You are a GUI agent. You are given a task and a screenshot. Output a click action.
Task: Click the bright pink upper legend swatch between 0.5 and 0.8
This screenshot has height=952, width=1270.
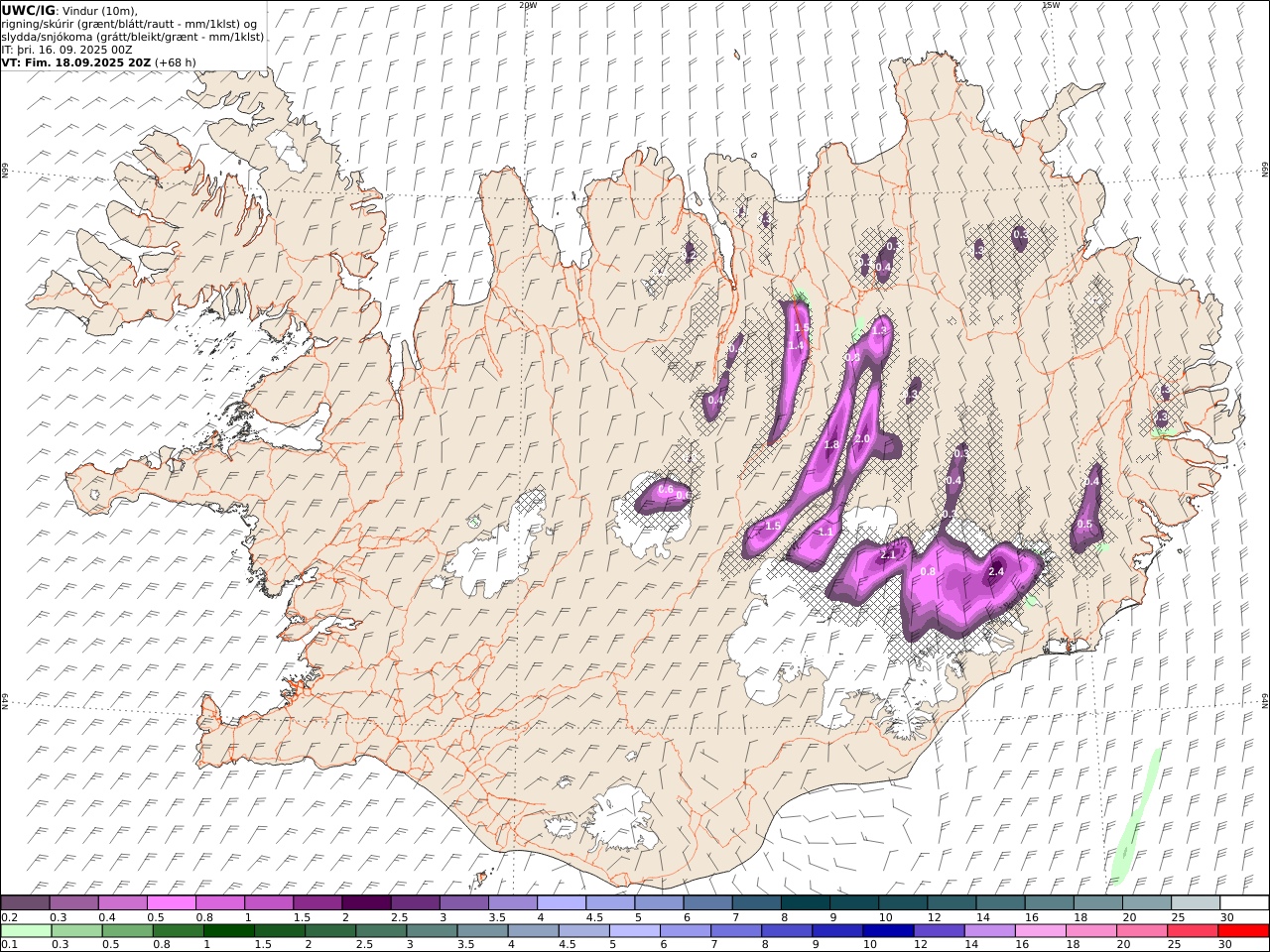pyautogui.click(x=172, y=902)
